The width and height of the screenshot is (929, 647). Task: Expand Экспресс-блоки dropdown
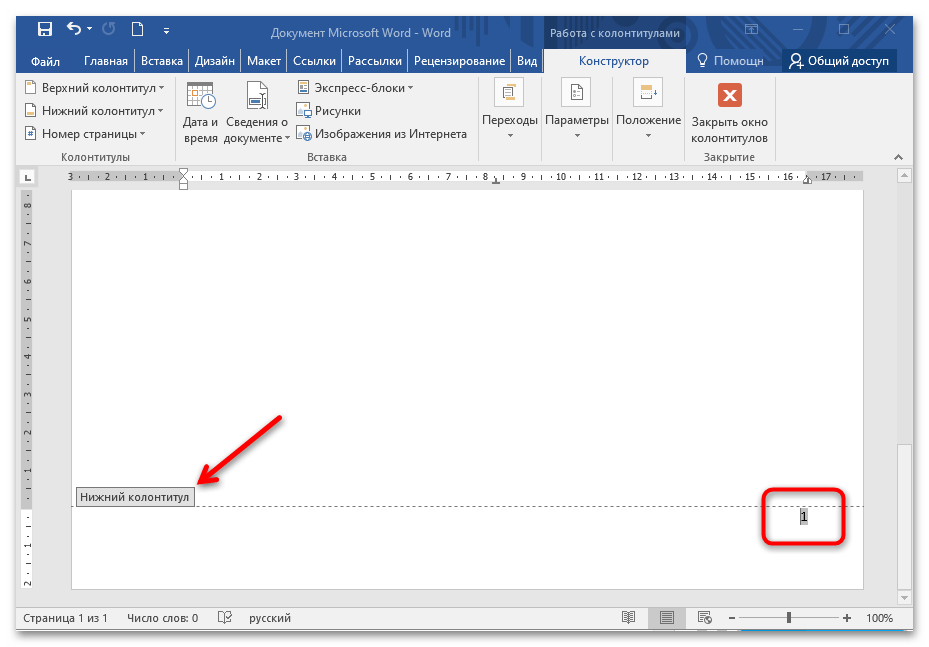tap(355, 88)
